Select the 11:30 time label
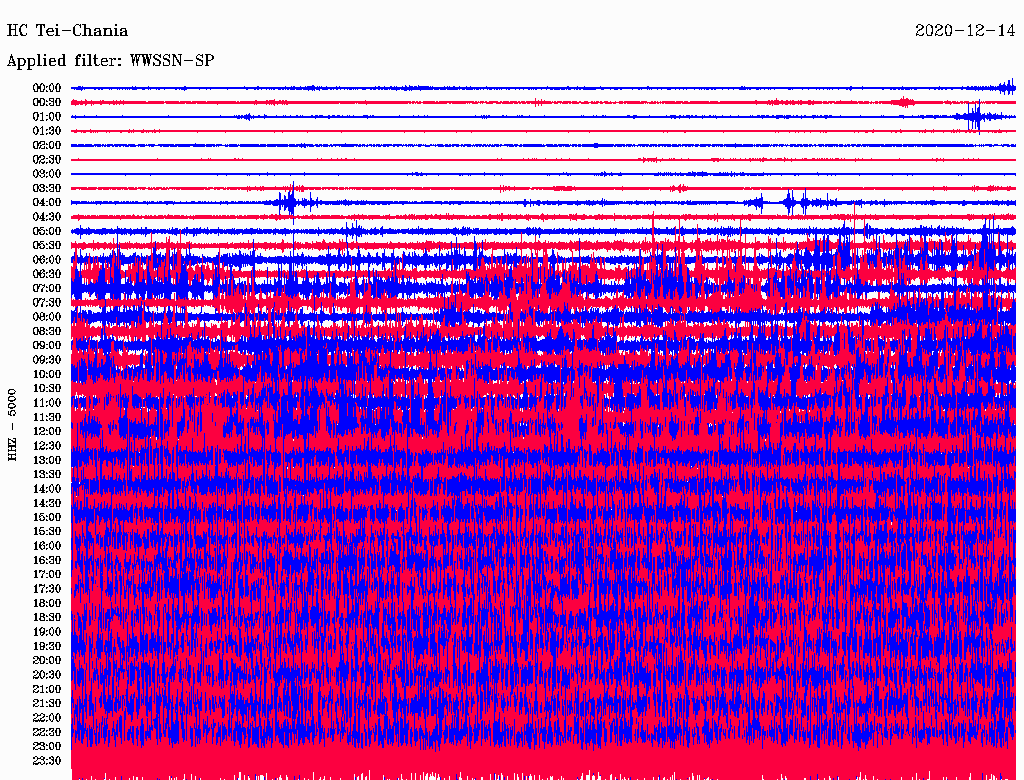Screen dimensions: 1024x780 [x=47, y=417]
